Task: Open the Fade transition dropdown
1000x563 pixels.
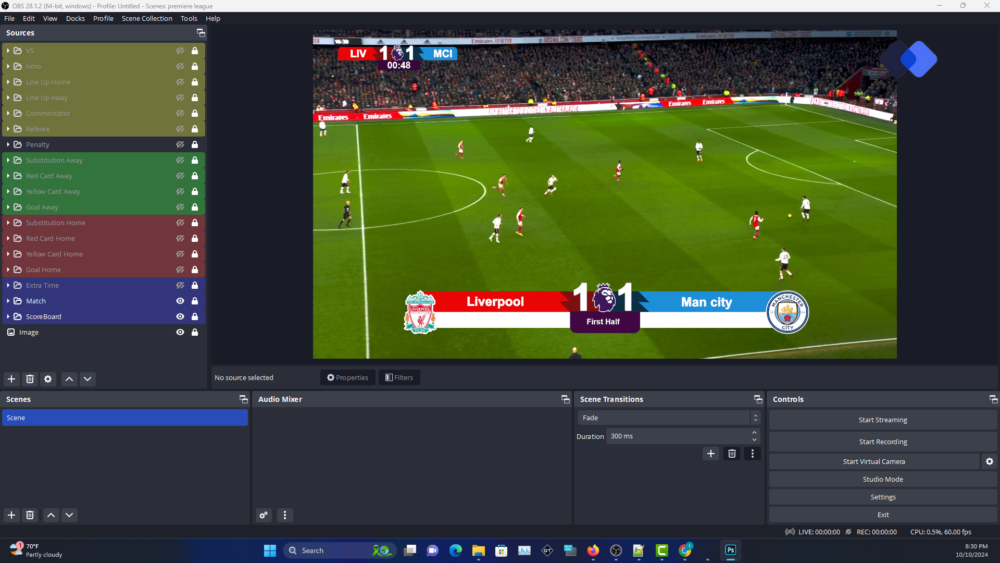Action: (x=669, y=418)
